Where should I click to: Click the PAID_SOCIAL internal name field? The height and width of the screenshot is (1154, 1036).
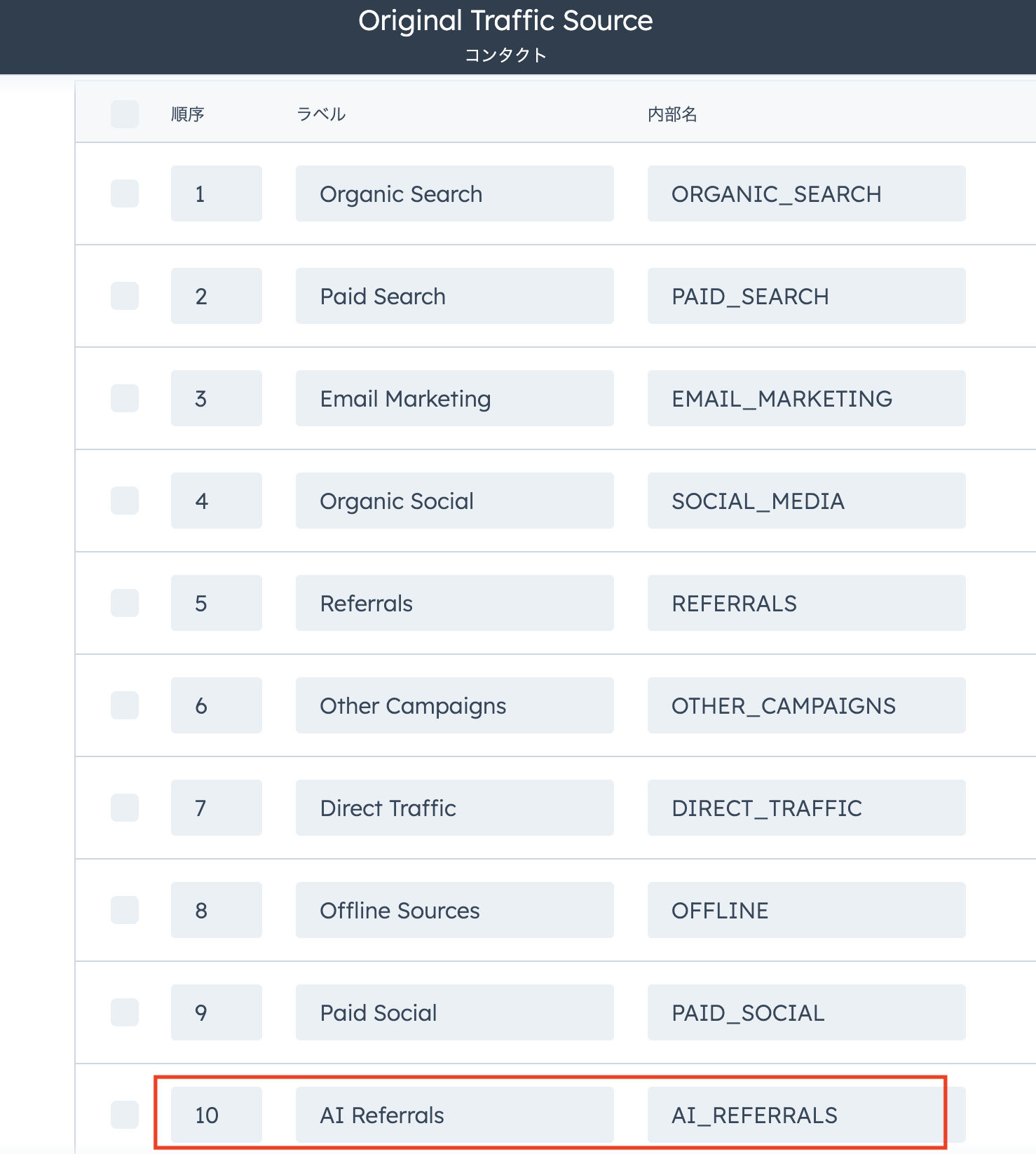coord(807,1012)
